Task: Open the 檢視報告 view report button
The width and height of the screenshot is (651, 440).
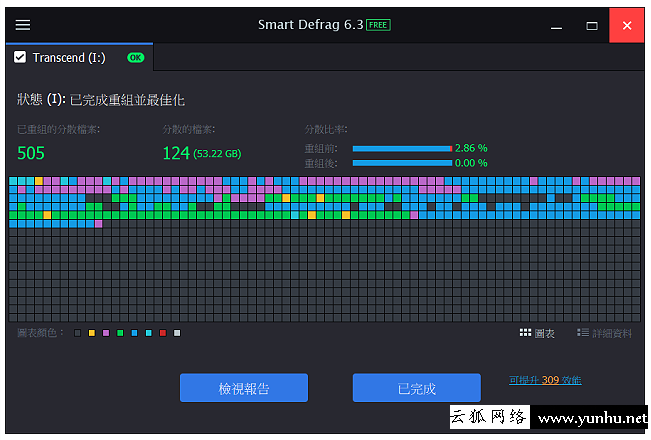Action: (244, 388)
